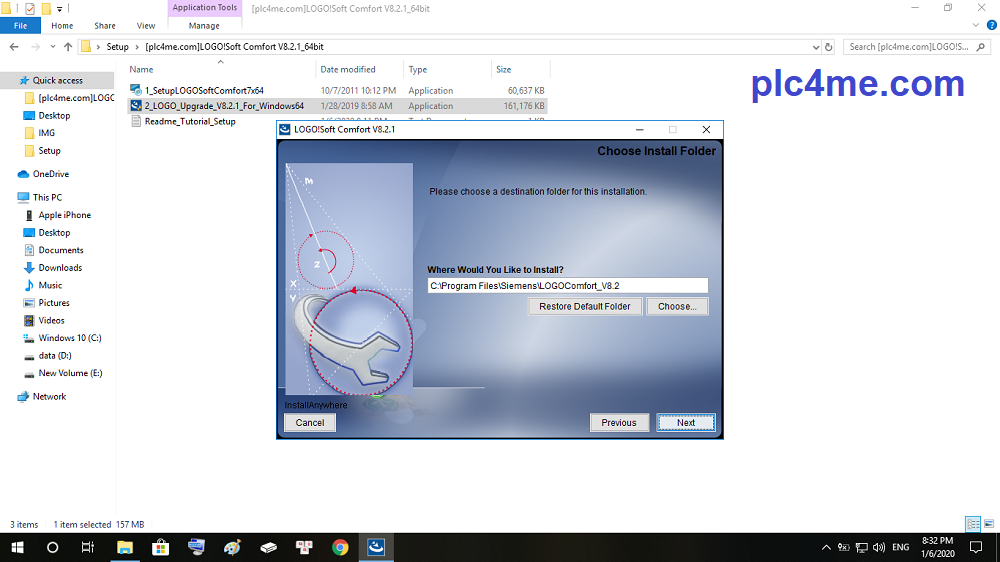
Task: Click the Up one level arrow
Action: tap(68, 46)
